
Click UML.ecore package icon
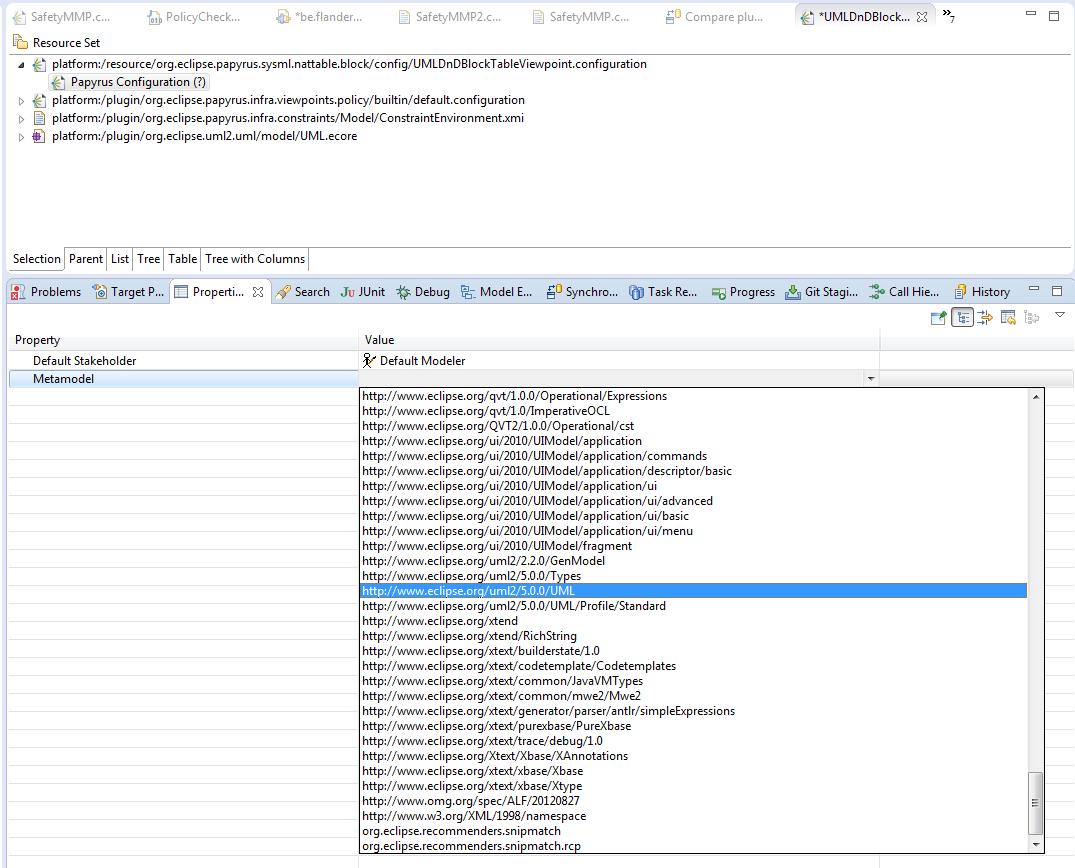[x=39, y=136]
